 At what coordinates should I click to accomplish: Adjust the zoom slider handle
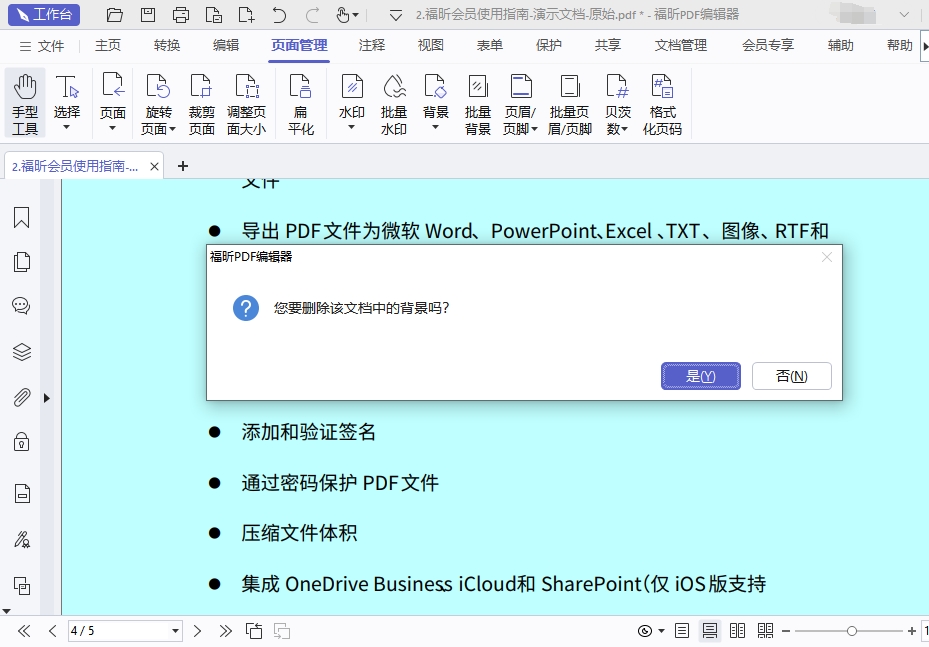click(851, 631)
